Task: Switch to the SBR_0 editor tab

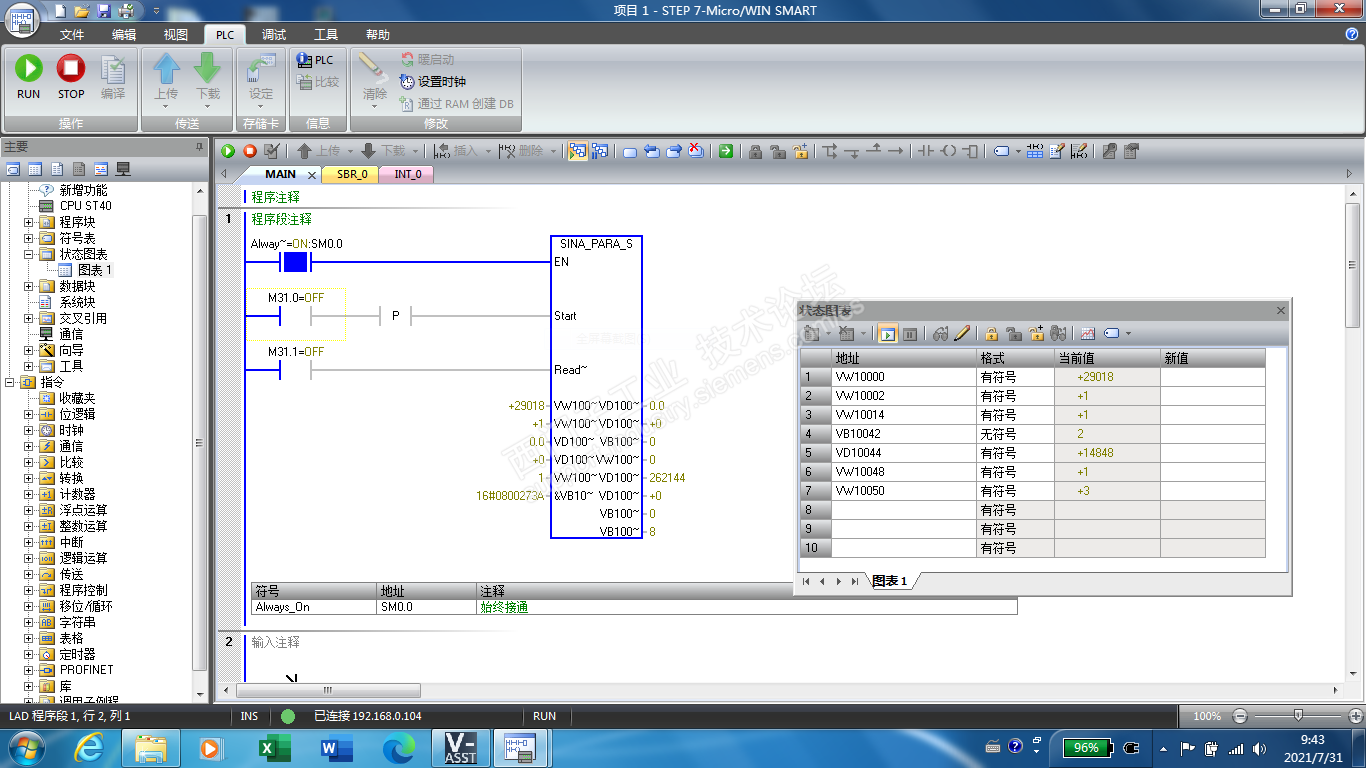Action: pos(351,174)
